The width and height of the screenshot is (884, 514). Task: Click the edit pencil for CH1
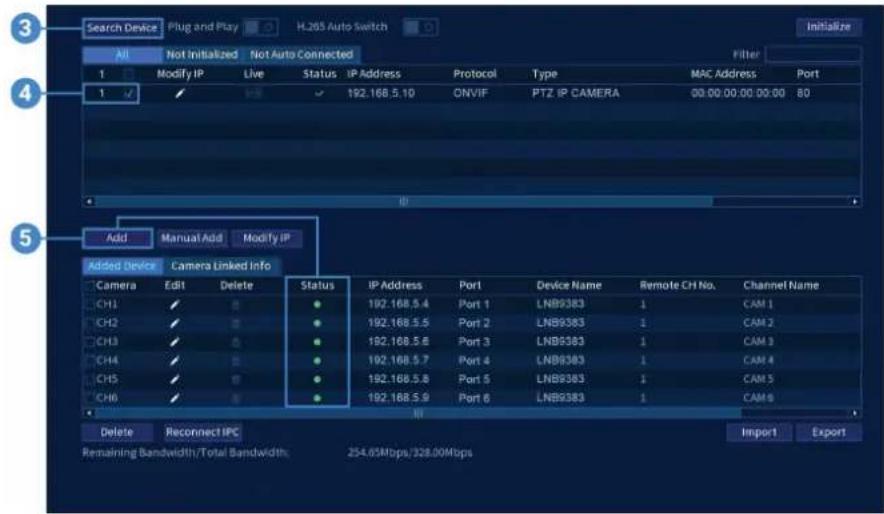tap(175, 304)
